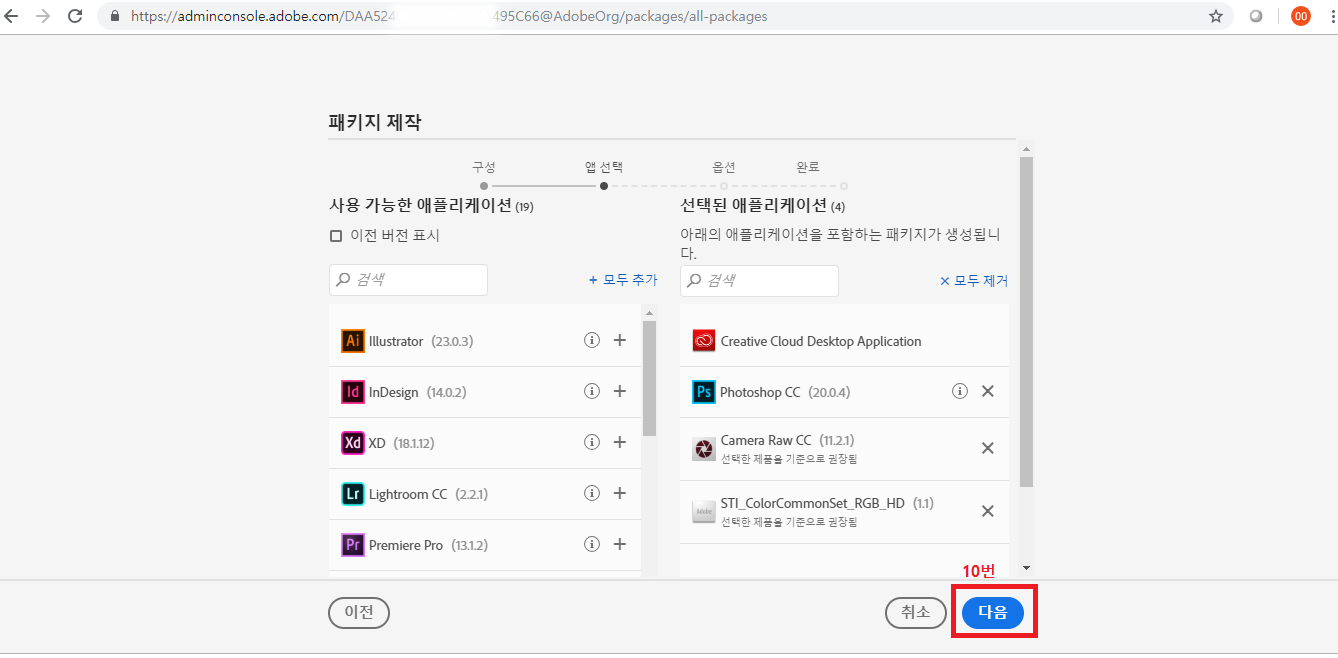Image resolution: width=1338 pixels, height=658 pixels.
Task: Add Premiere Pro with its plus icon
Action: [620, 544]
